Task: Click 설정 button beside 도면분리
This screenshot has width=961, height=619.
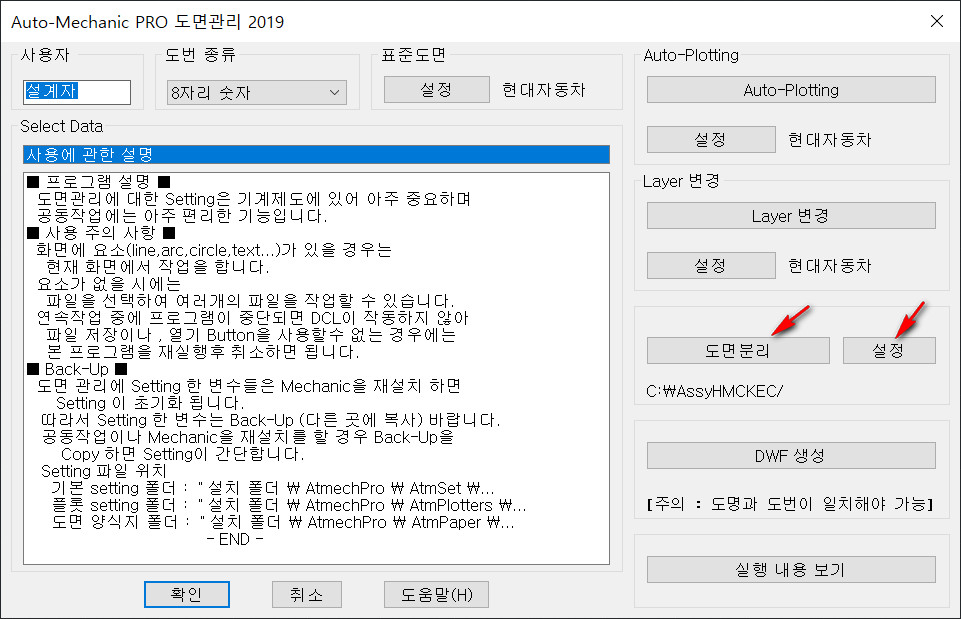Action: pos(888,350)
